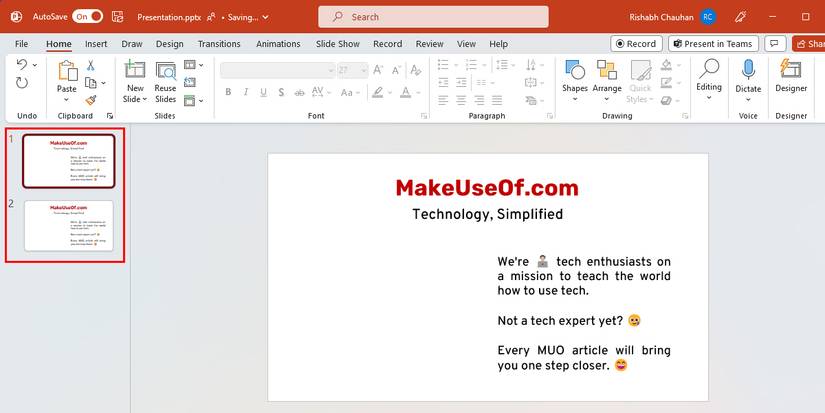825x413 pixels.
Task: Activate the Format Painter brush
Action: tap(90, 100)
